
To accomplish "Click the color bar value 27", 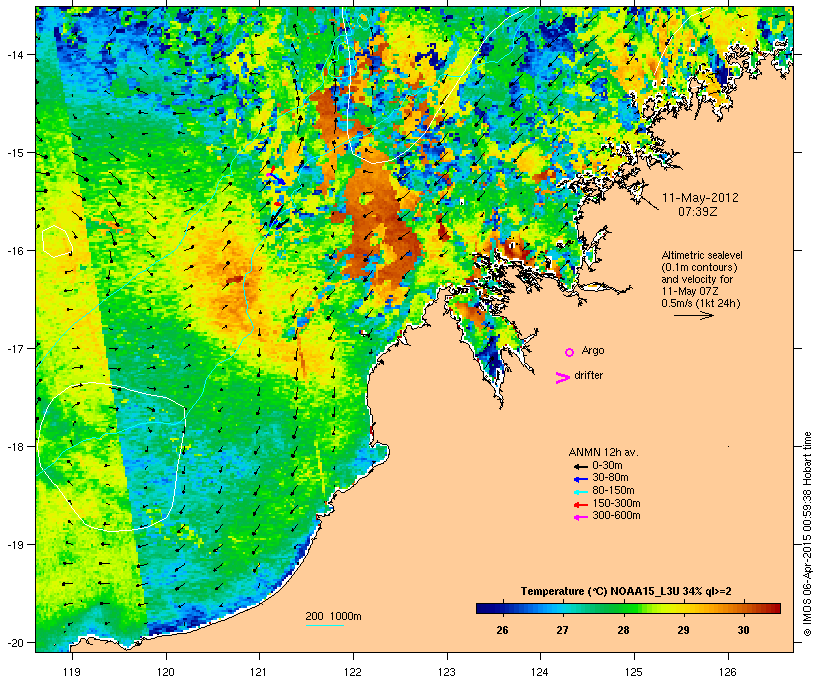I will pyautogui.click(x=562, y=630).
